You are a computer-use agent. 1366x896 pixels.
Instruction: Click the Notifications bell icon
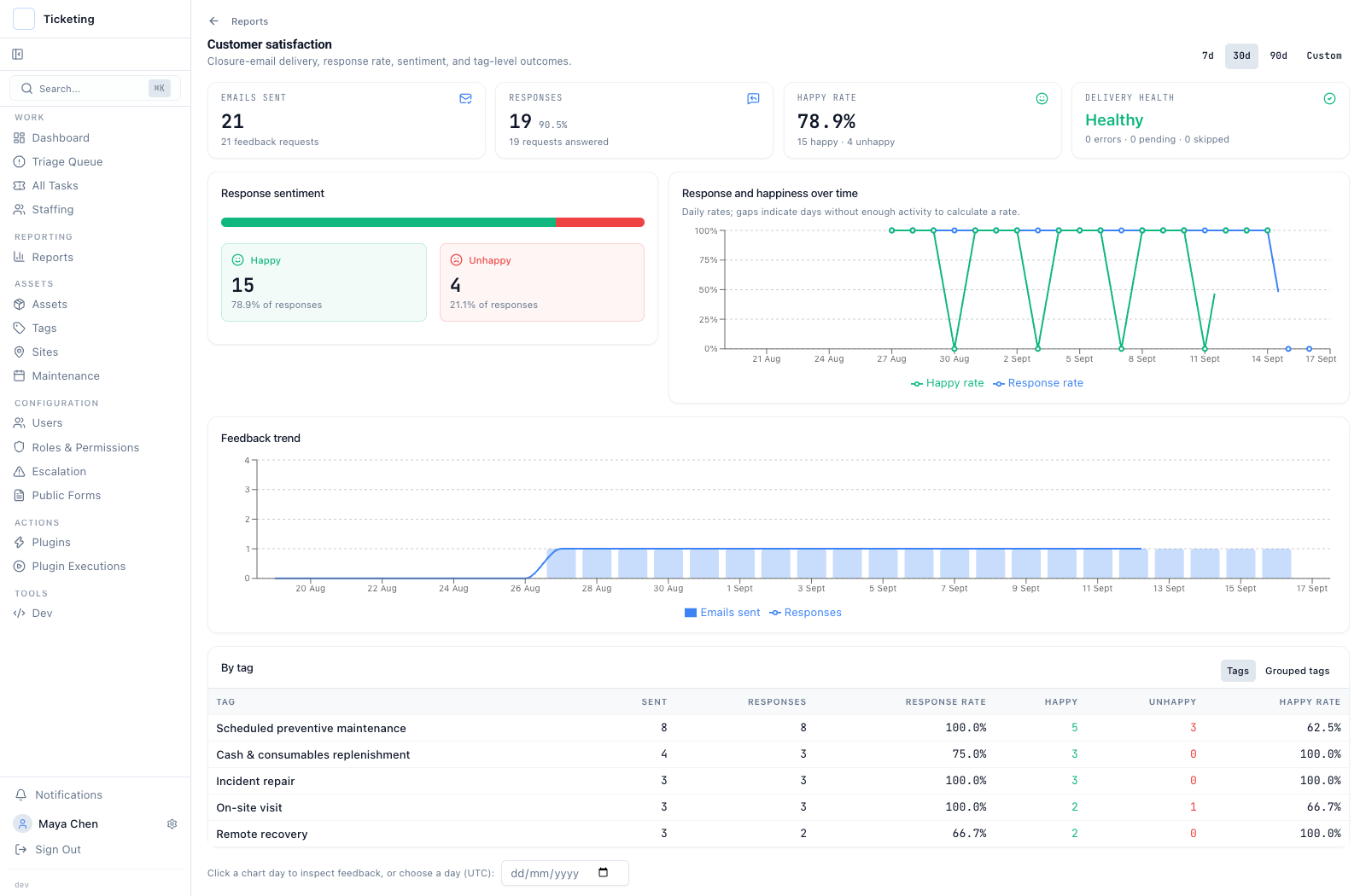(x=21, y=795)
